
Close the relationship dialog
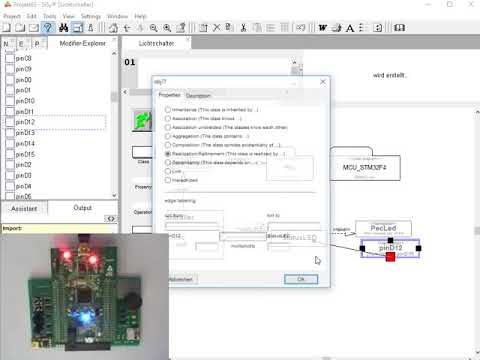coord(323,82)
